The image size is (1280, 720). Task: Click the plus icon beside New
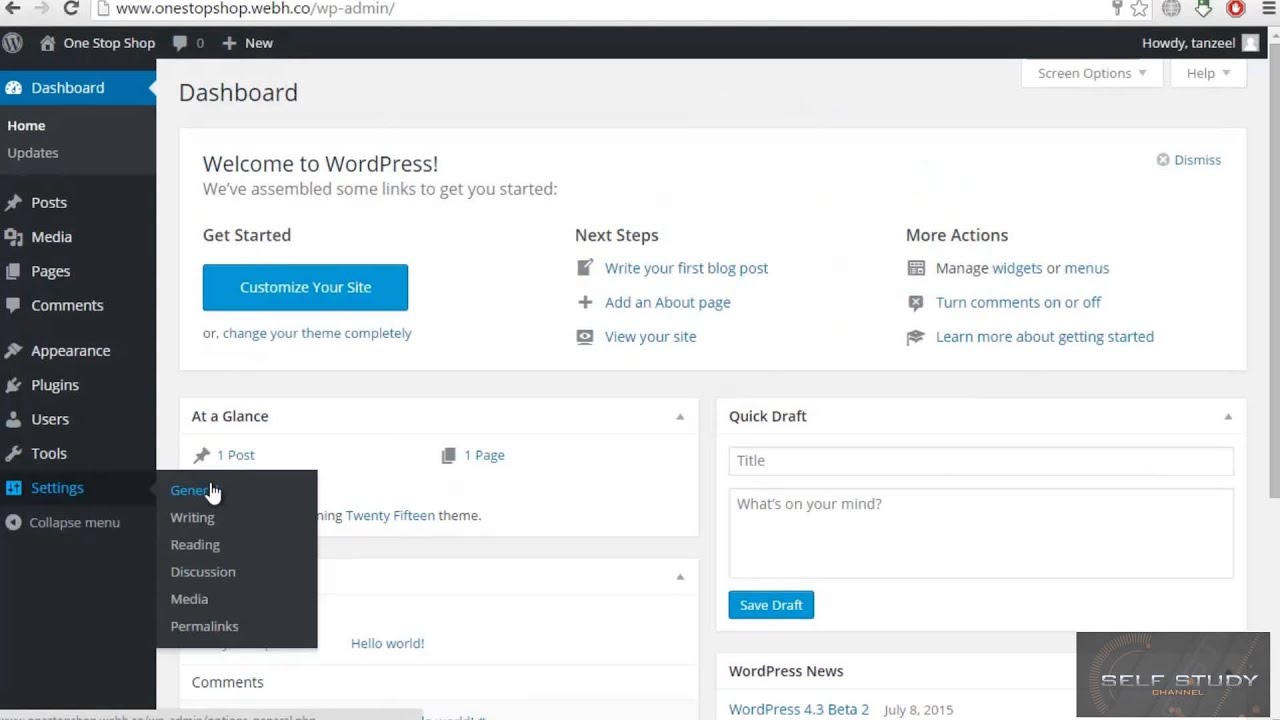[x=229, y=43]
